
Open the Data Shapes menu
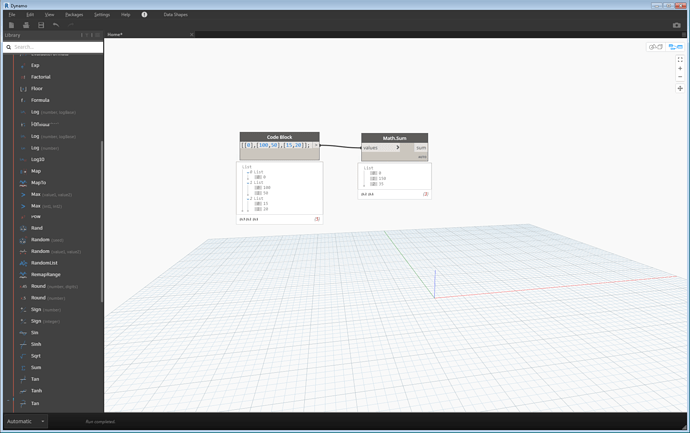point(176,15)
